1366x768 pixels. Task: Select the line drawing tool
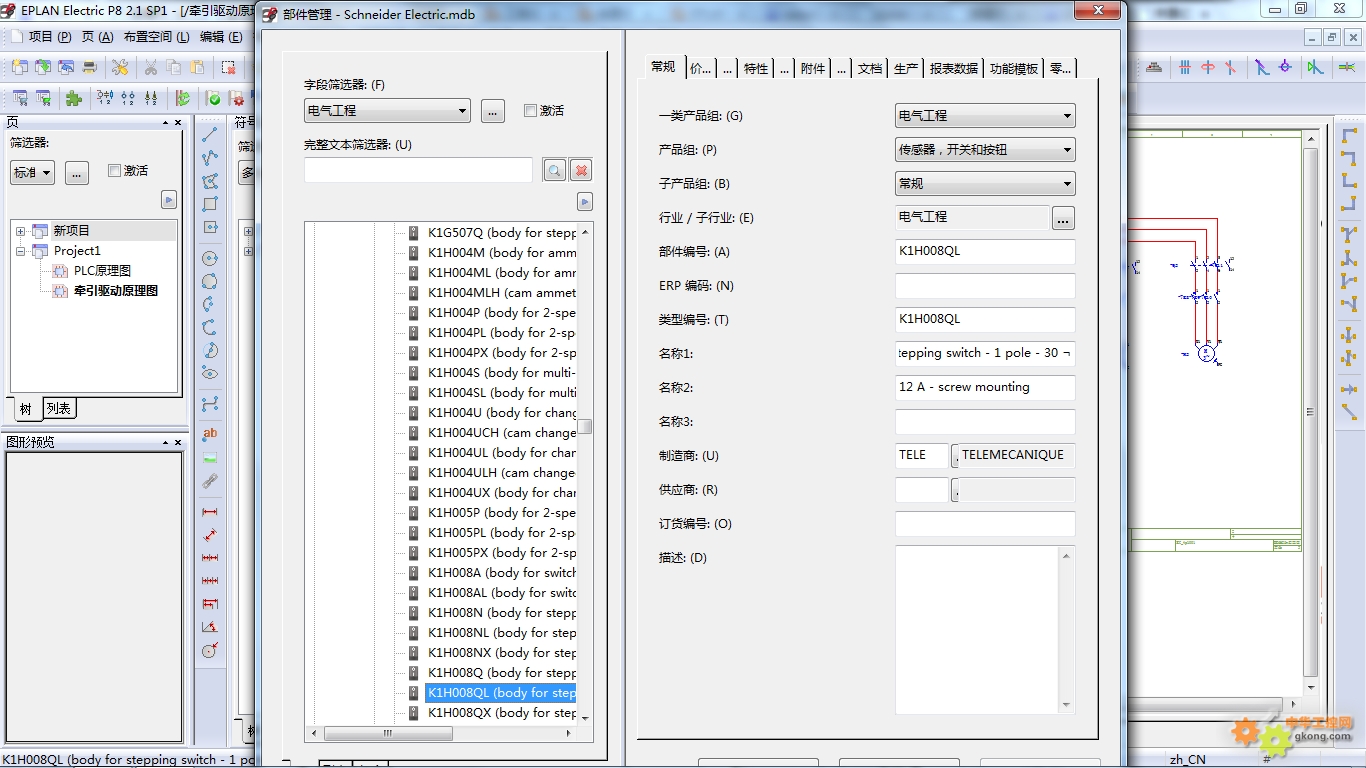(x=210, y=135)
